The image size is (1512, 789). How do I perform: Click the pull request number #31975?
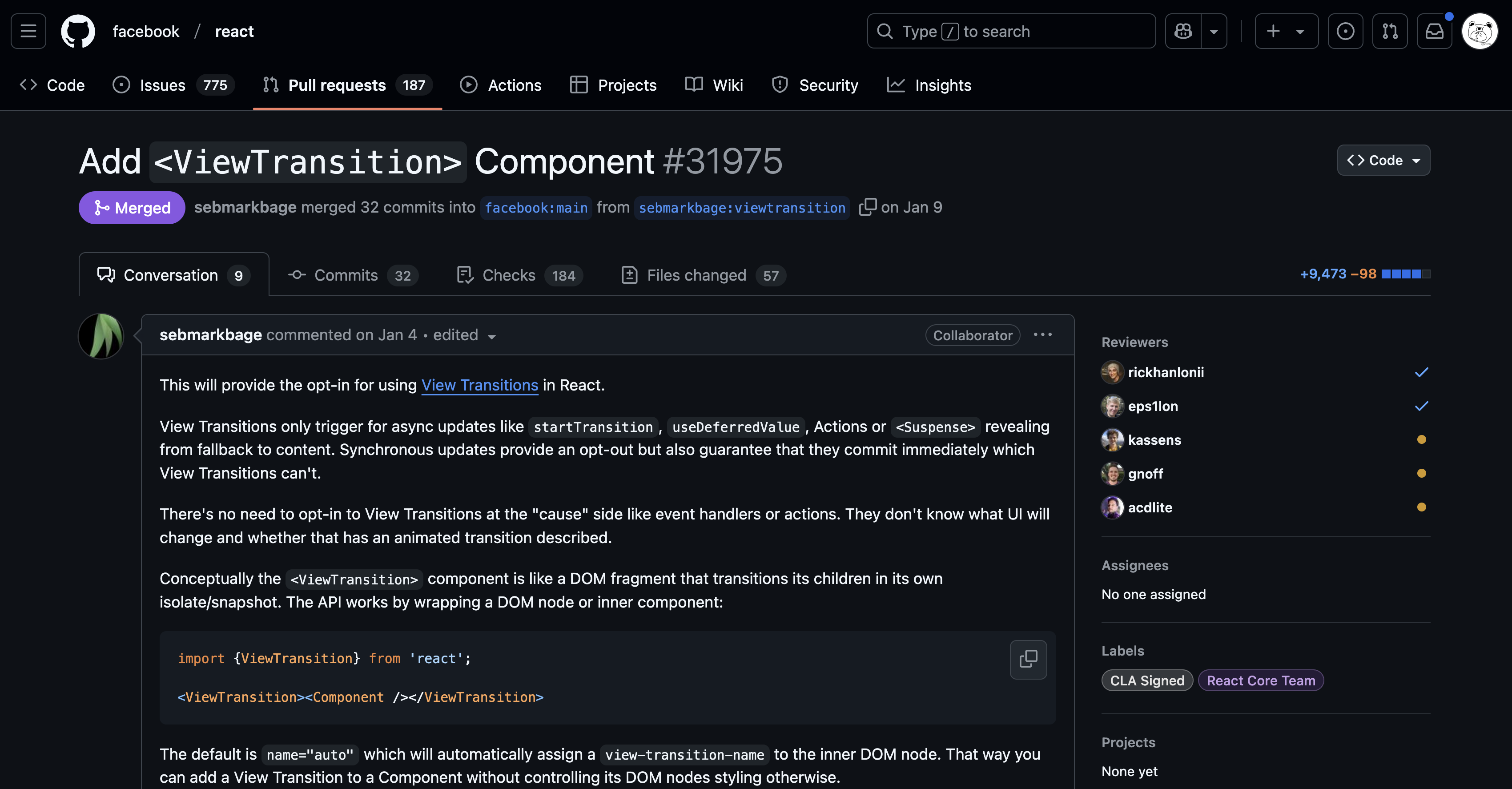[723, 161]
